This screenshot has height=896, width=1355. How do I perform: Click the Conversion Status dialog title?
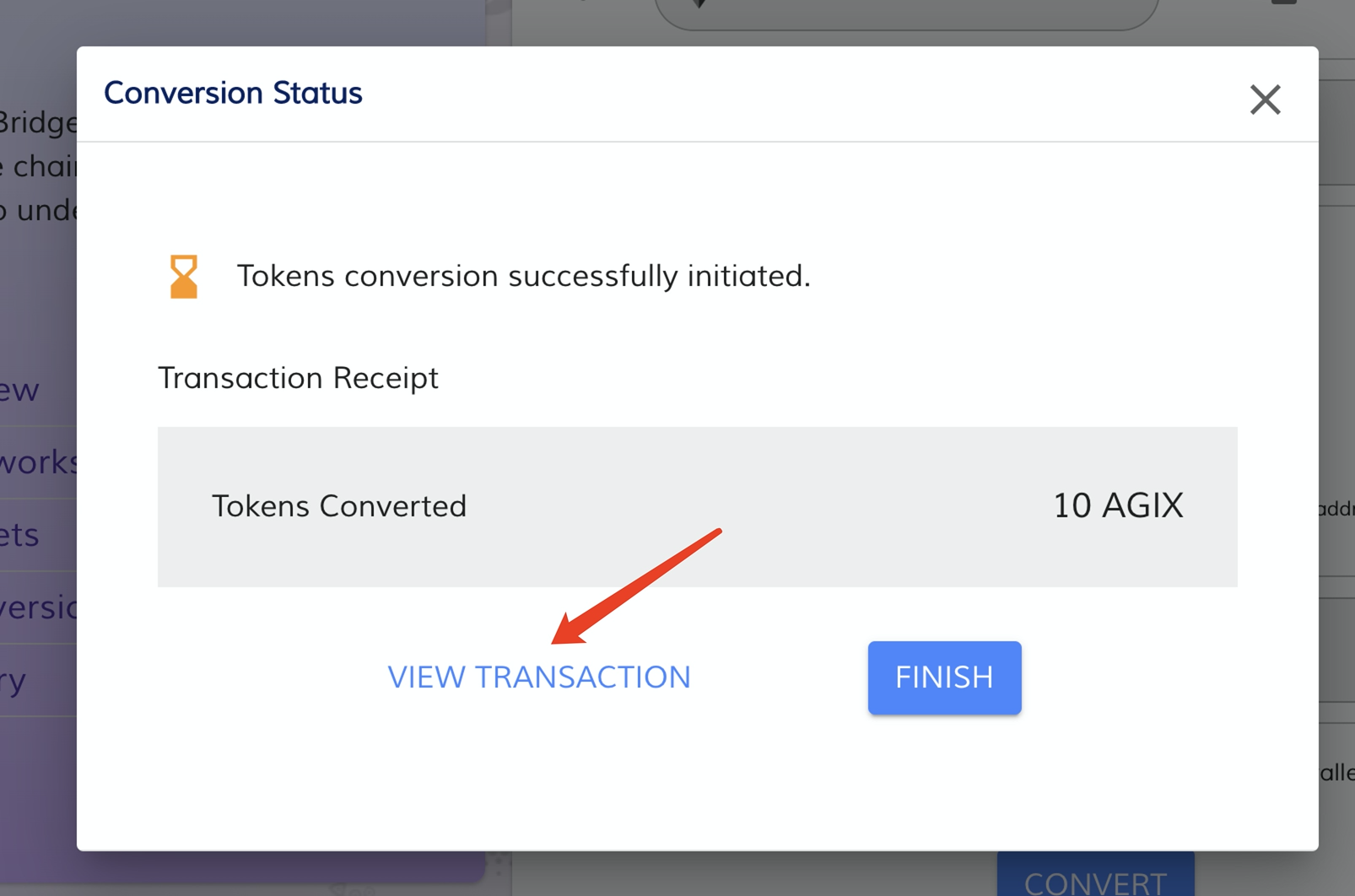233,93
